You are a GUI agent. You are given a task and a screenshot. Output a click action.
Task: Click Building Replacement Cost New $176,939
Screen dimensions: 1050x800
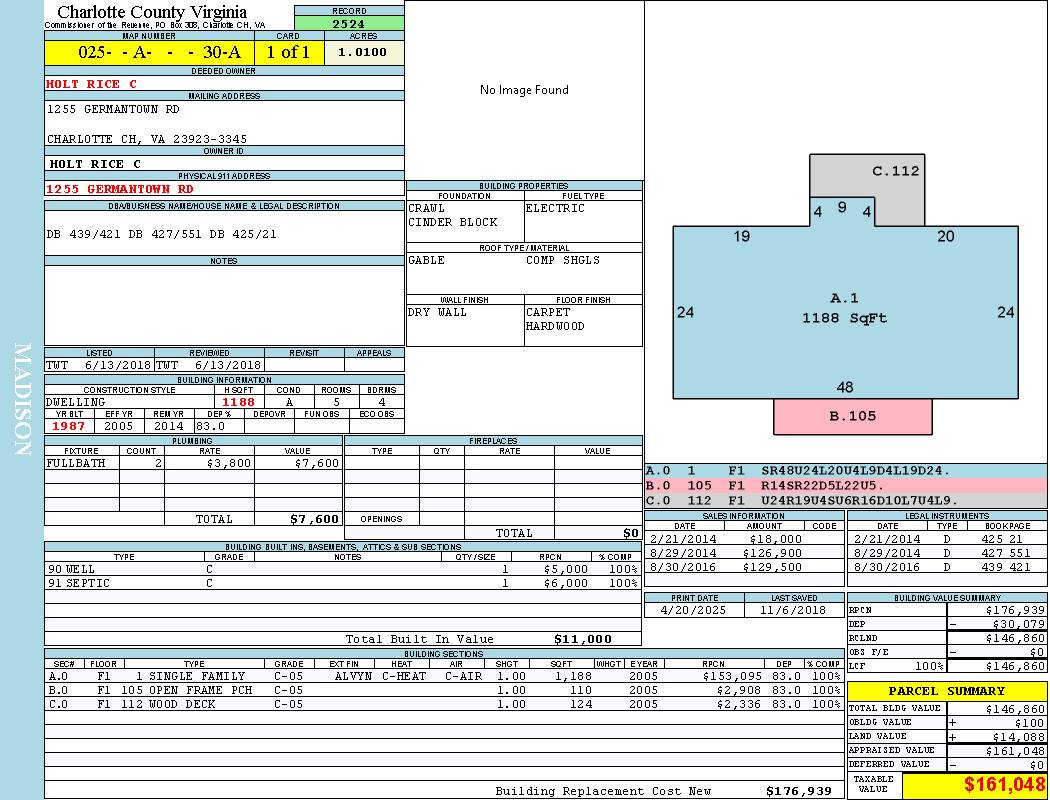tap(799, 791)
